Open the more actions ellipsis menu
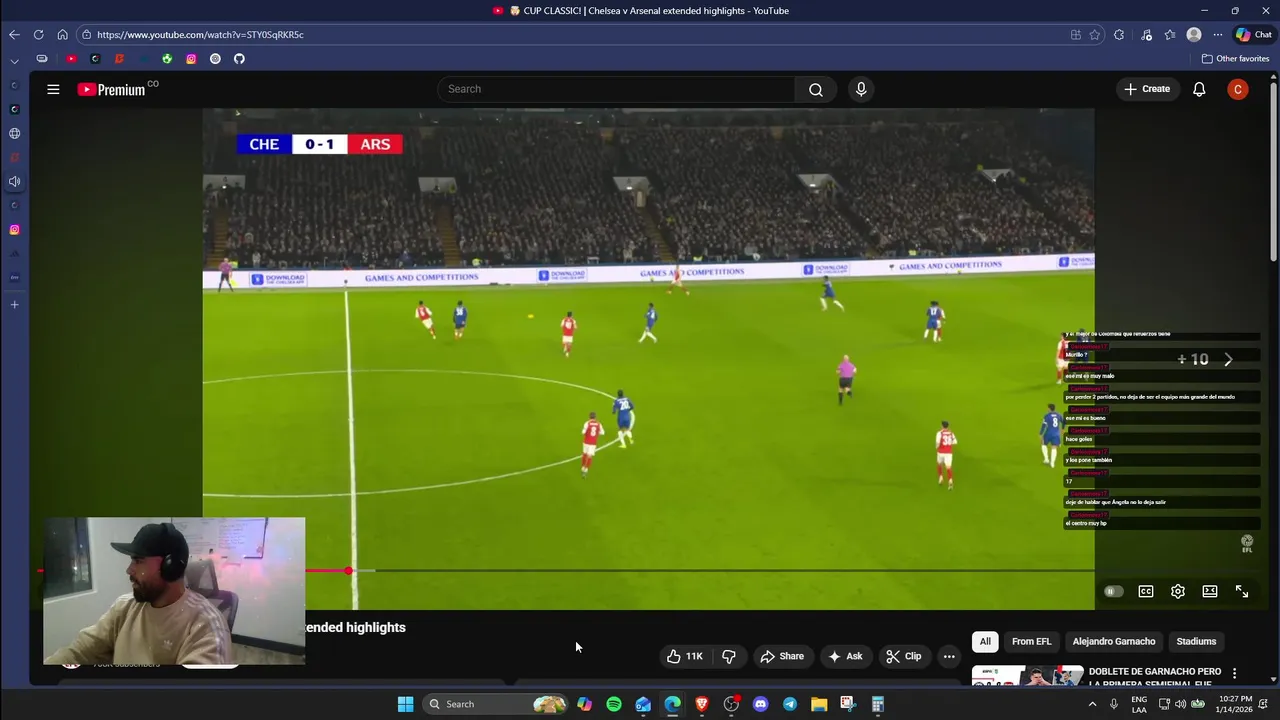This screenshot has width=1280, height=720. click(949, 656)
